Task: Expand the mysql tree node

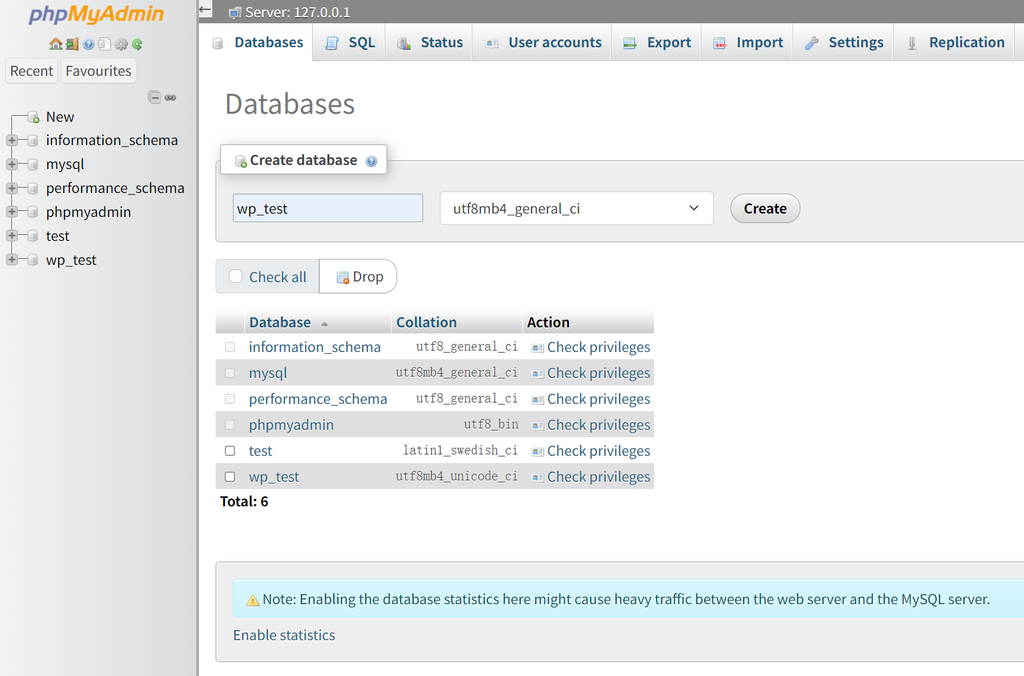Action: (x=12, y=165)
